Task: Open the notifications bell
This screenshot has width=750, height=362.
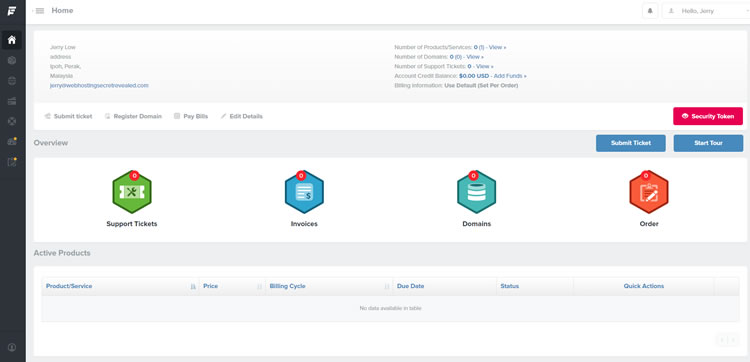Action: (650, 11)
